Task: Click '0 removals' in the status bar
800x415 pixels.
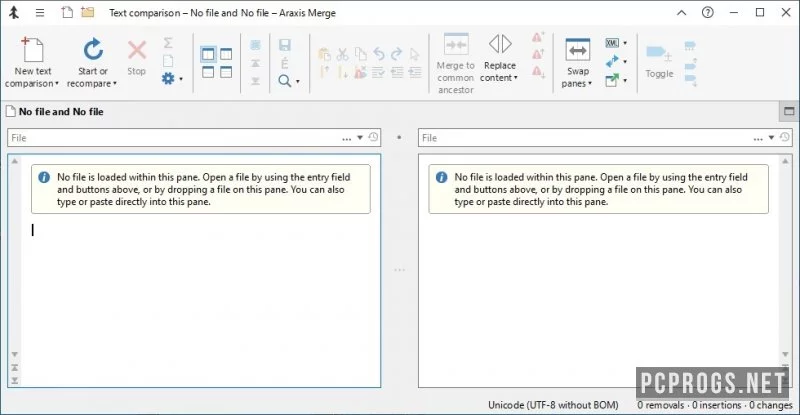Action: [660, 405]
